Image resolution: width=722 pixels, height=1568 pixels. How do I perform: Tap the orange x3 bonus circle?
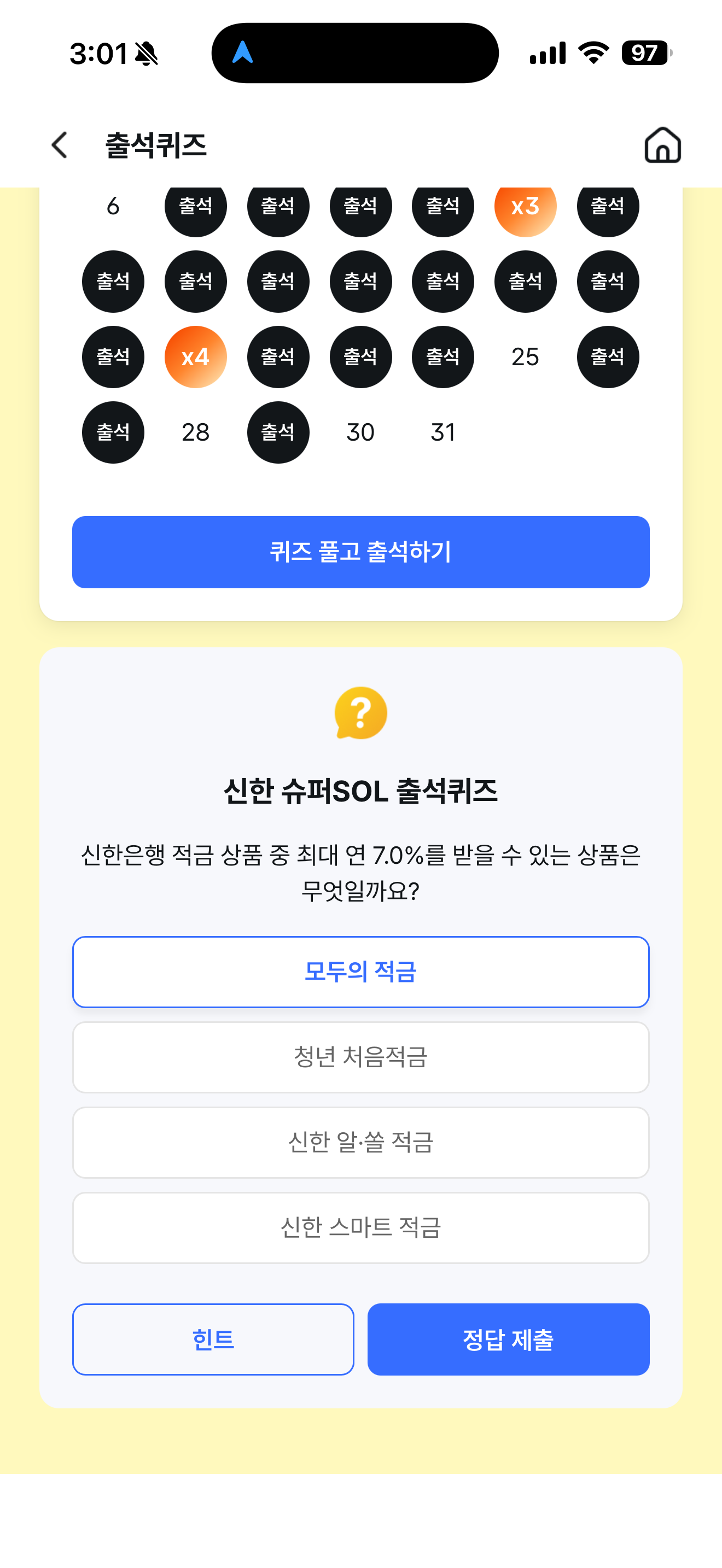pyautogui.click(x=526, y=207)
